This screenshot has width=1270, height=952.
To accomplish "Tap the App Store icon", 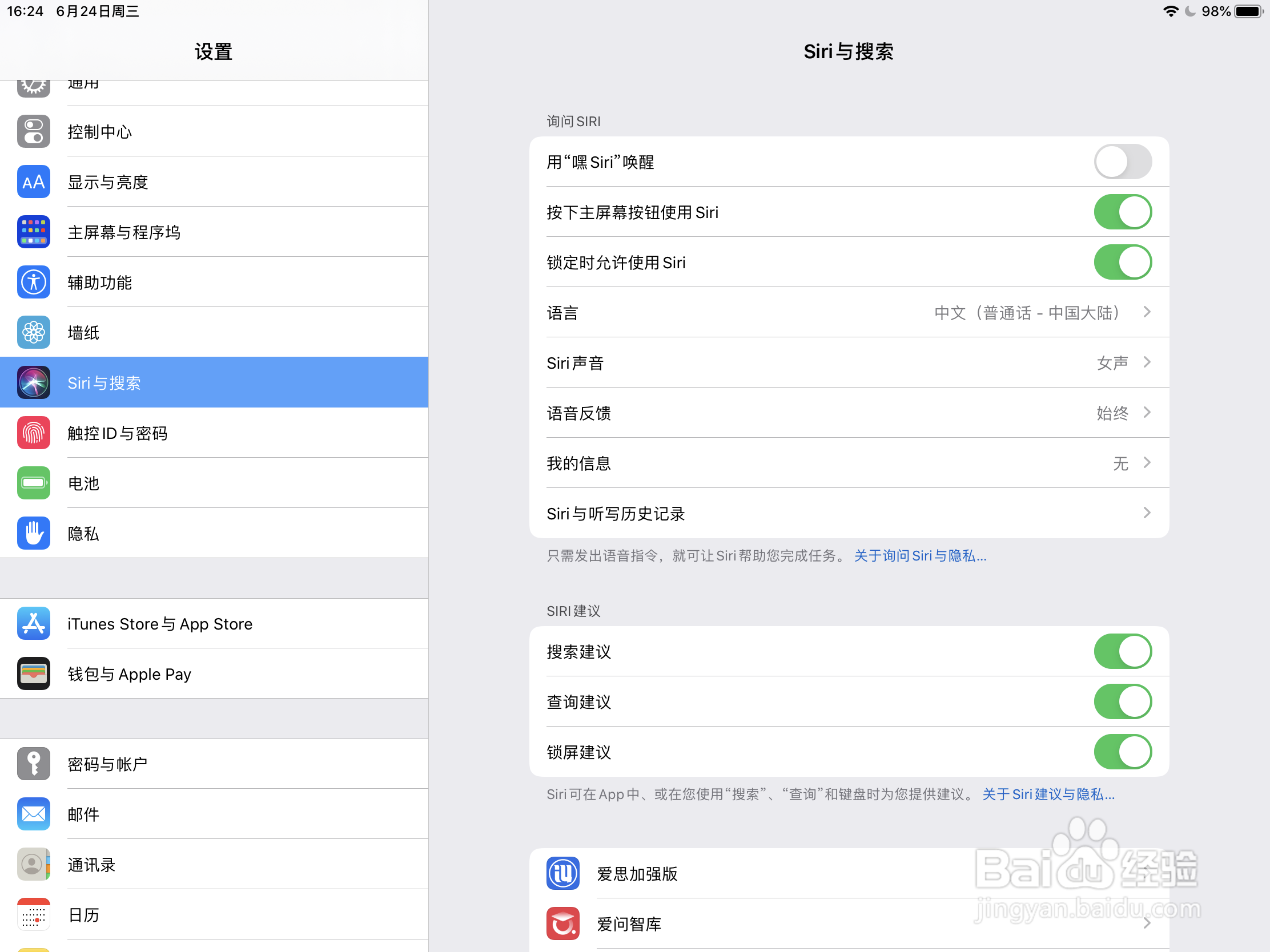I will [x=33, y=623].
